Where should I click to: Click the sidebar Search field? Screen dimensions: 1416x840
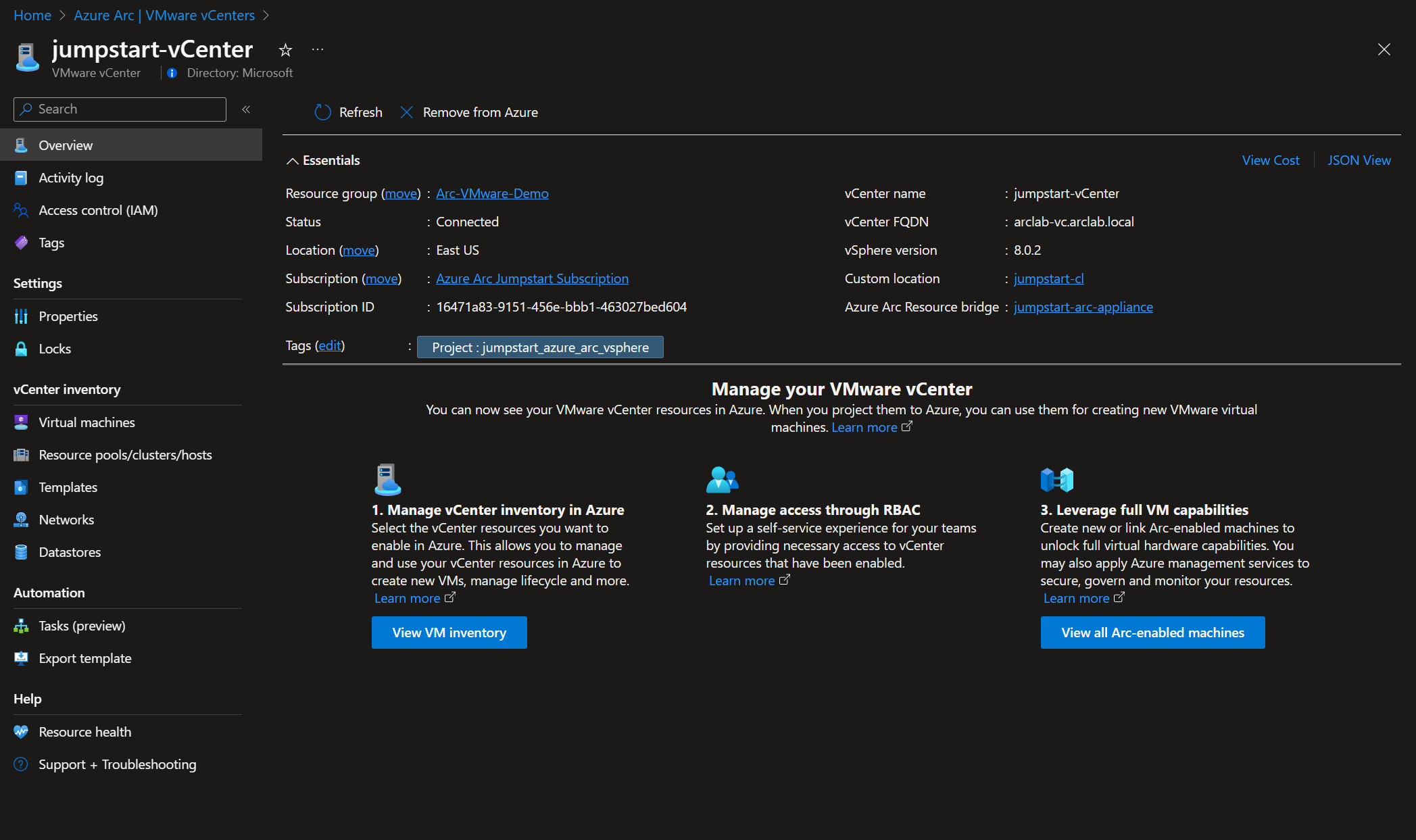(x=120, y=109)
